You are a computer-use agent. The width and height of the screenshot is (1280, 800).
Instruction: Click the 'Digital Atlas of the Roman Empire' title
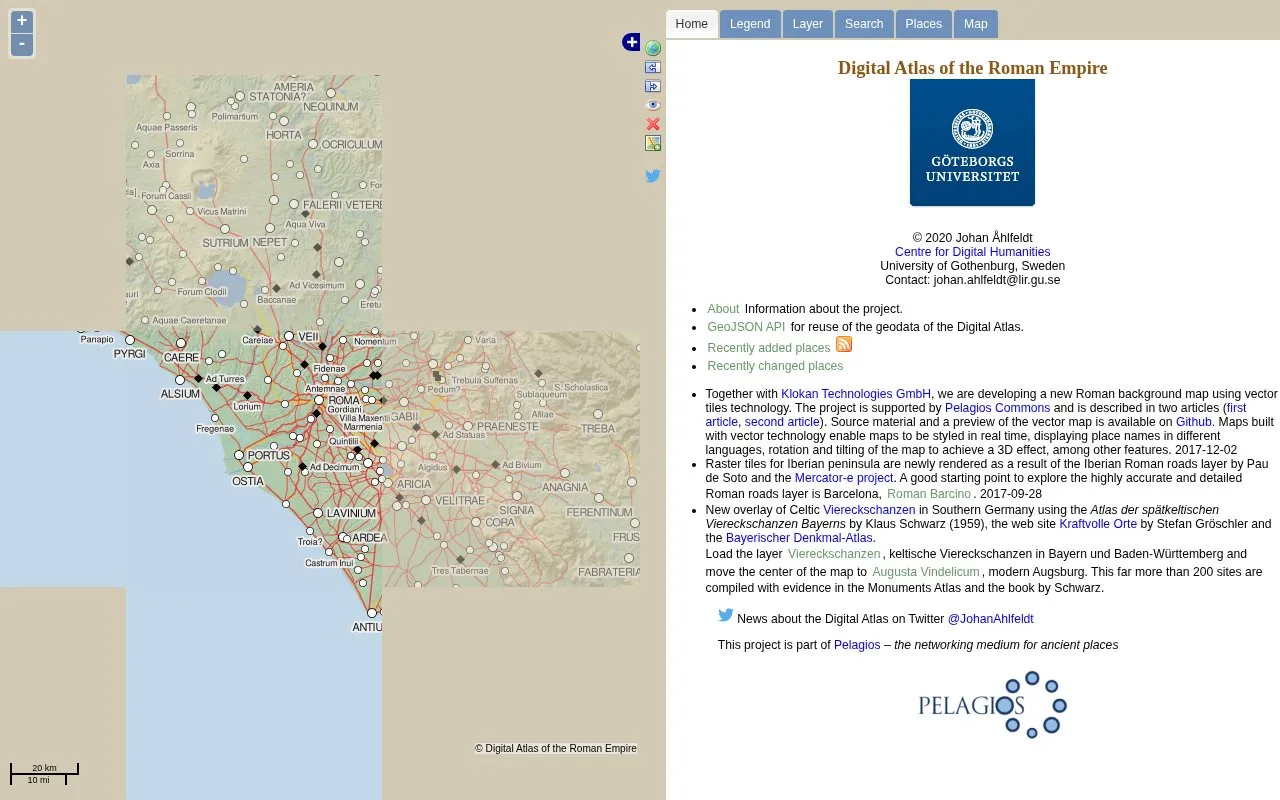(x=972, y=68)
